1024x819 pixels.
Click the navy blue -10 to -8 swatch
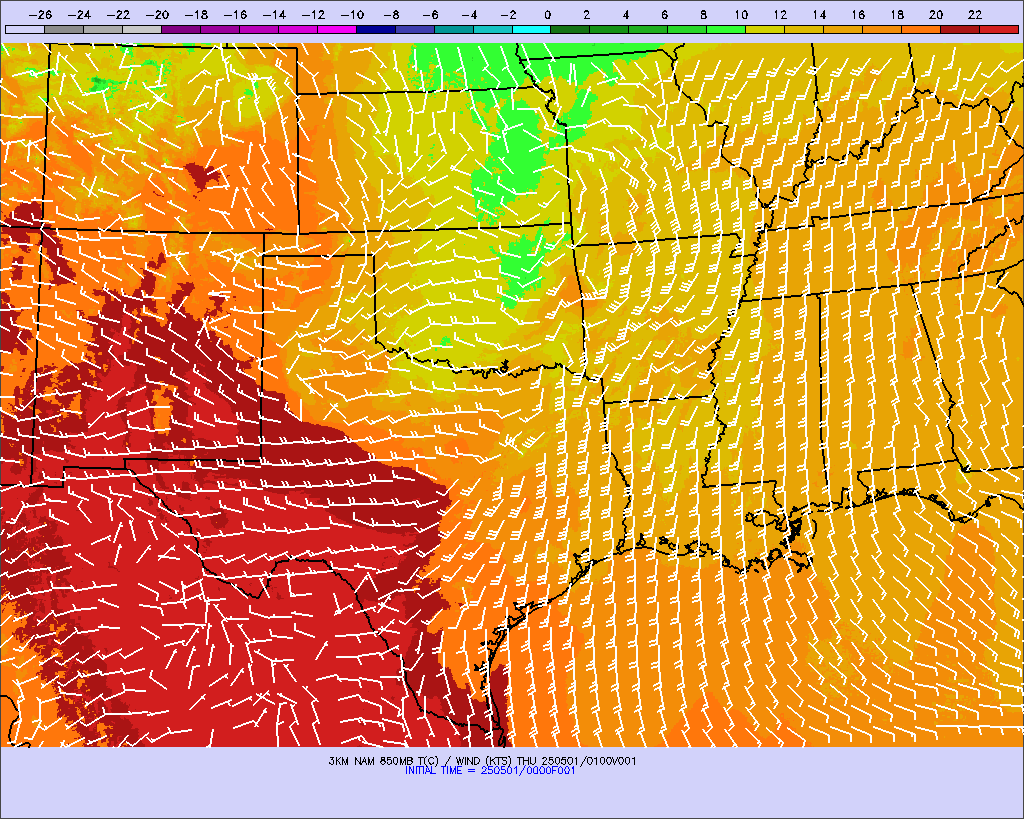[x=376, y=29]
